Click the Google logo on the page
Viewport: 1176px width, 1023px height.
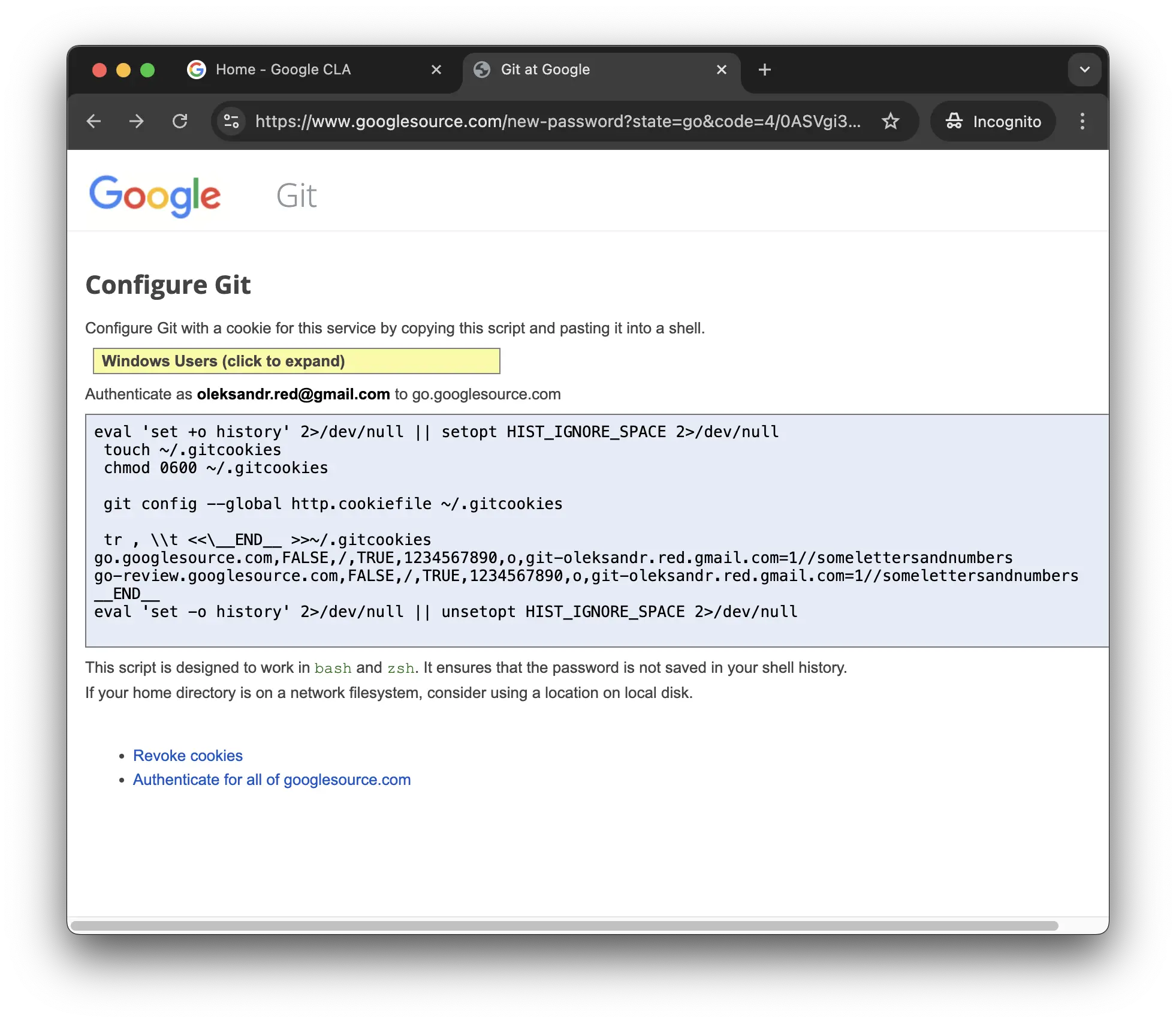[155, 195]
